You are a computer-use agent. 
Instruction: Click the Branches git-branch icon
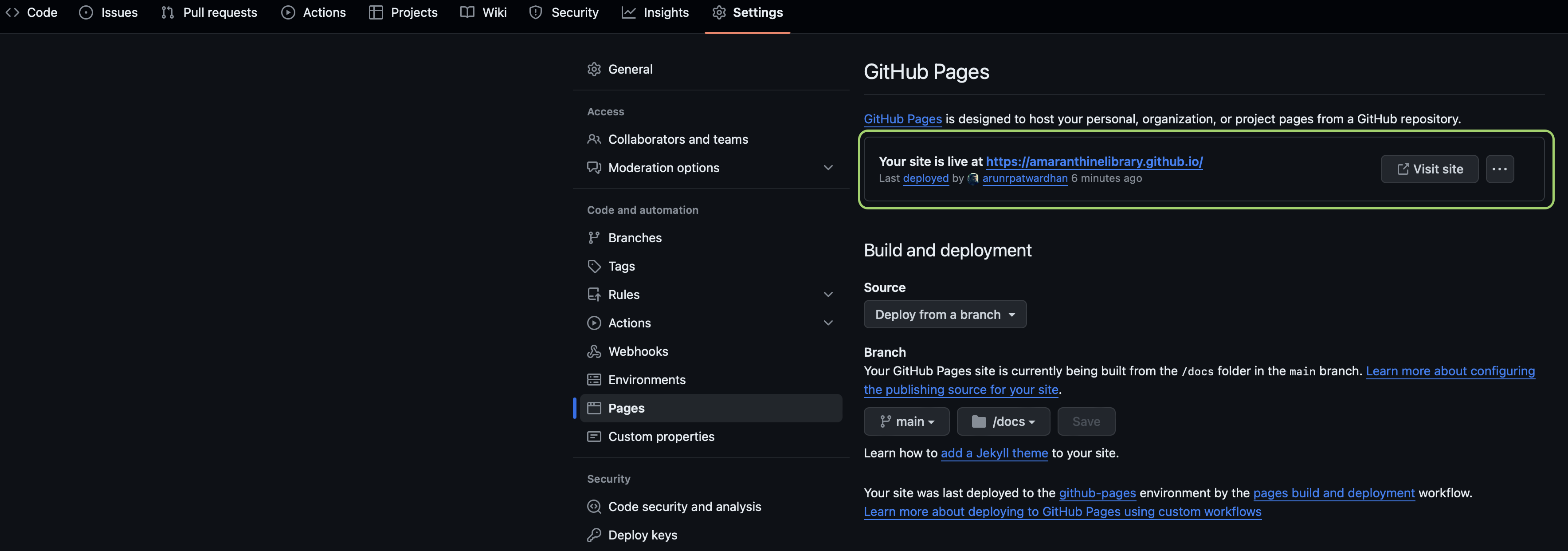(593, 238)
